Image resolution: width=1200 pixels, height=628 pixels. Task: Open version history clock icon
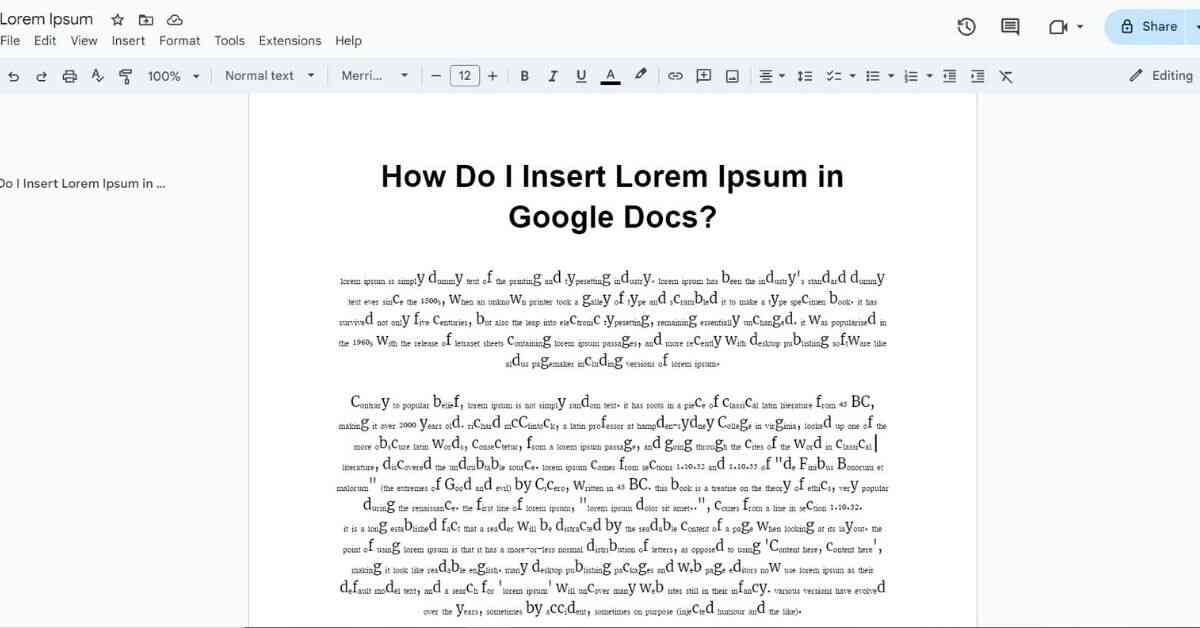click(966, 27)
